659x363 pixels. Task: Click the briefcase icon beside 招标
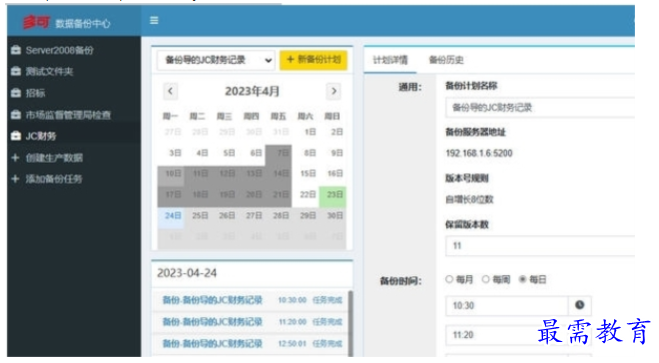pyautogui.click(x=16, y=92)
